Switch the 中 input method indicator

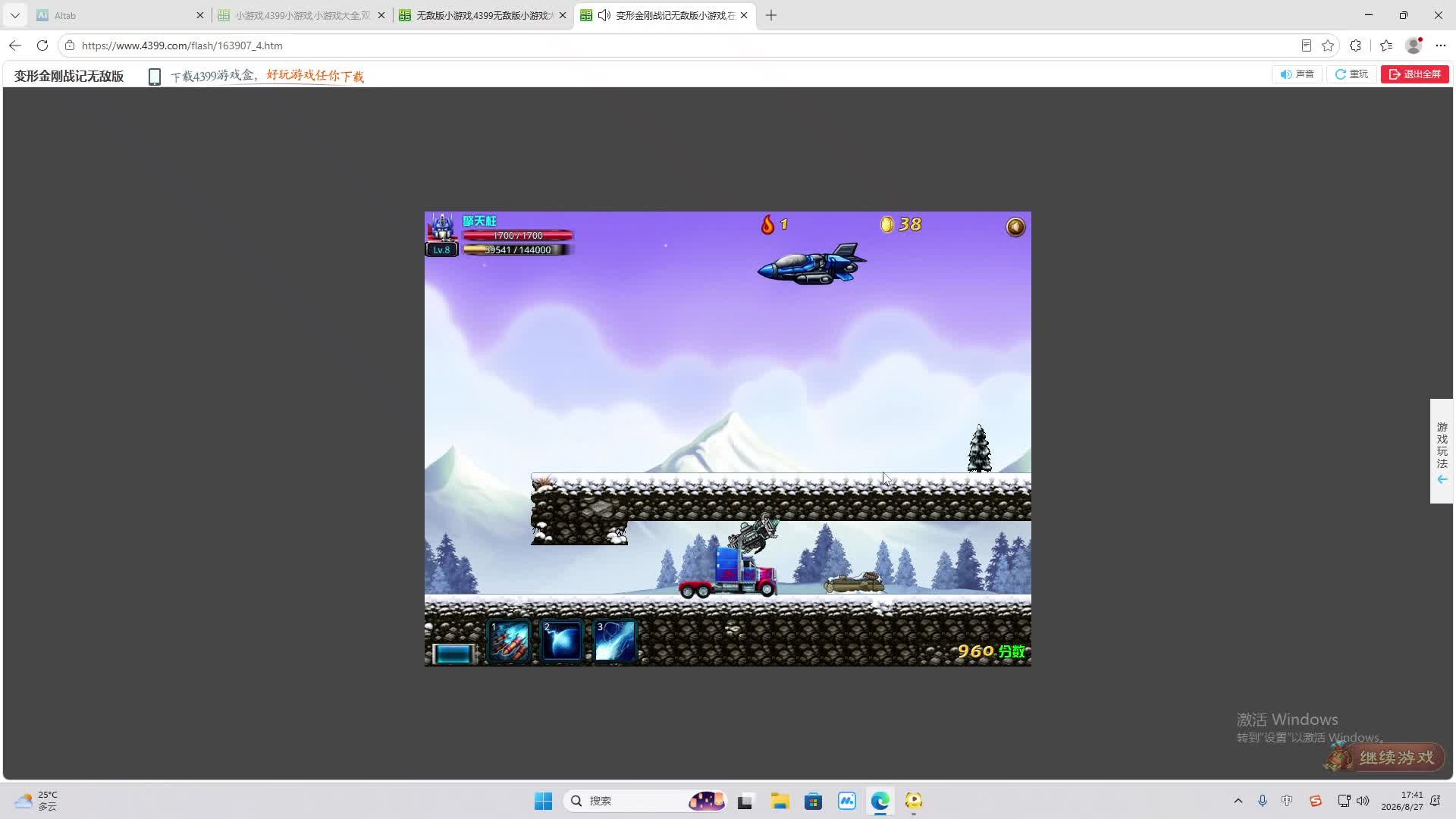(1287, 801)
